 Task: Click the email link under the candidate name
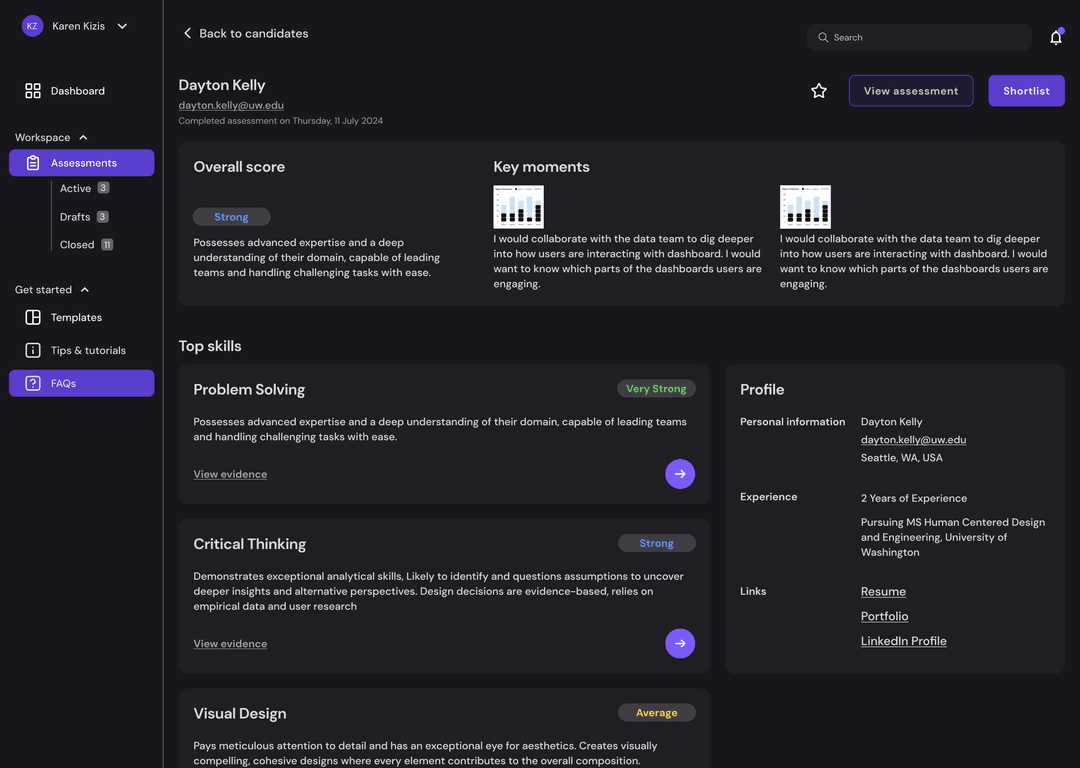tap(231, 105)
